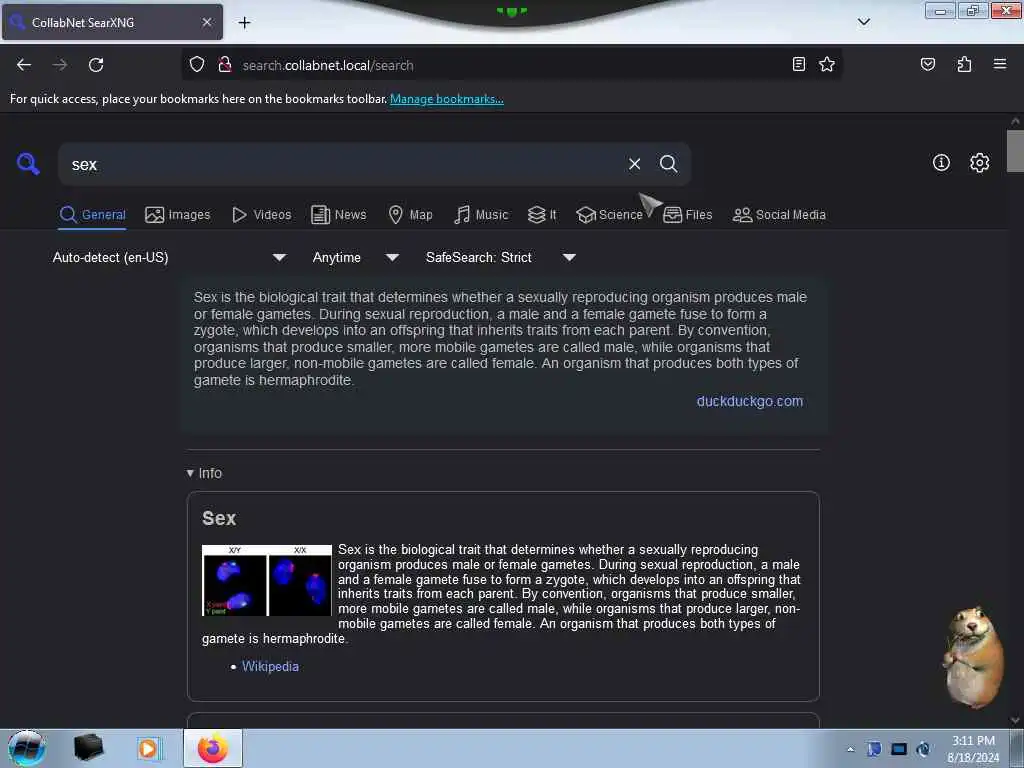This screenshot has height=768, width=1024.
Task: Reload the page
Action: pyautogui.click(x=96, y=65)
